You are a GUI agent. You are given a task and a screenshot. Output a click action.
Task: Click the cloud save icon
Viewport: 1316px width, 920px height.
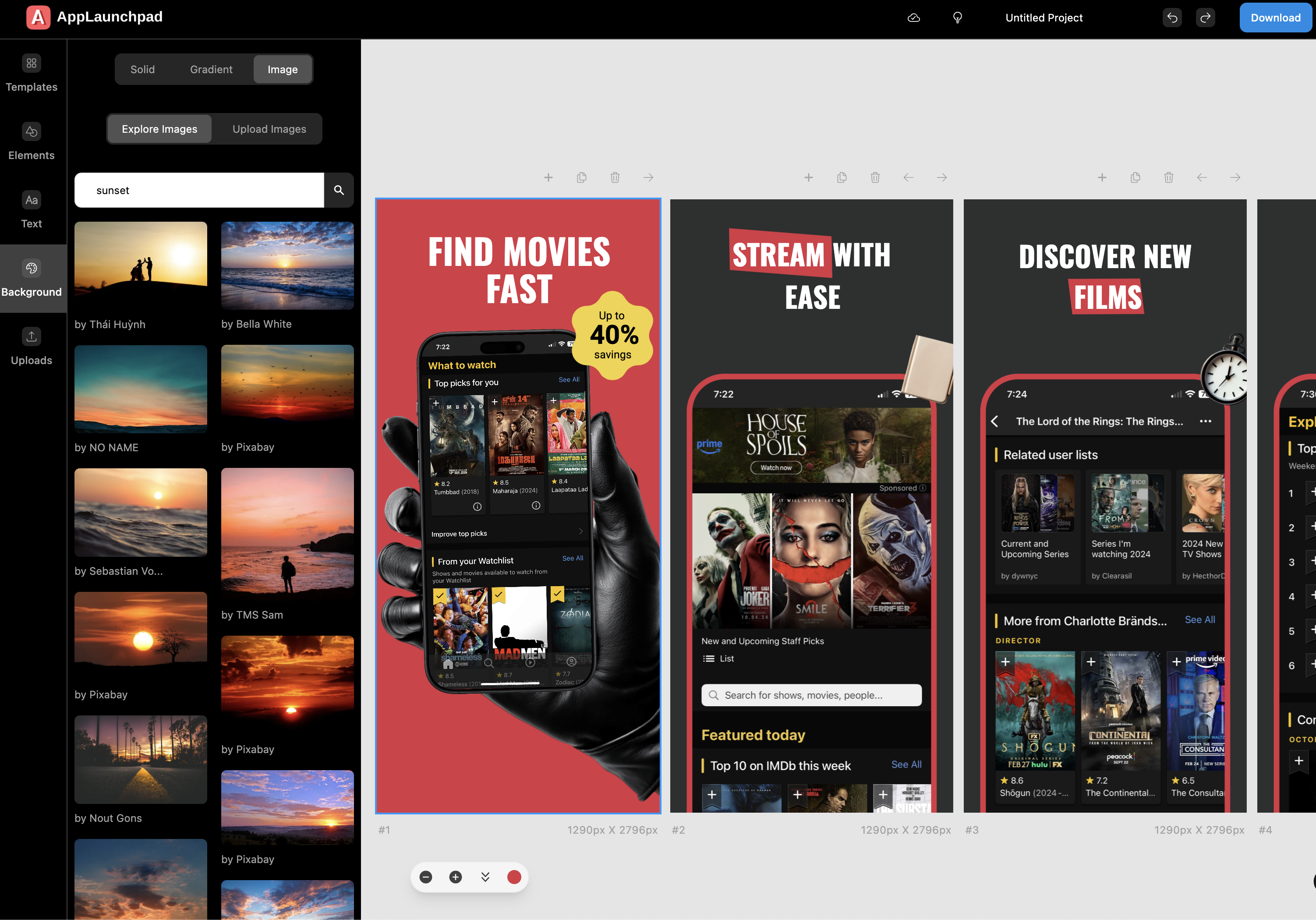click(914, 18)
